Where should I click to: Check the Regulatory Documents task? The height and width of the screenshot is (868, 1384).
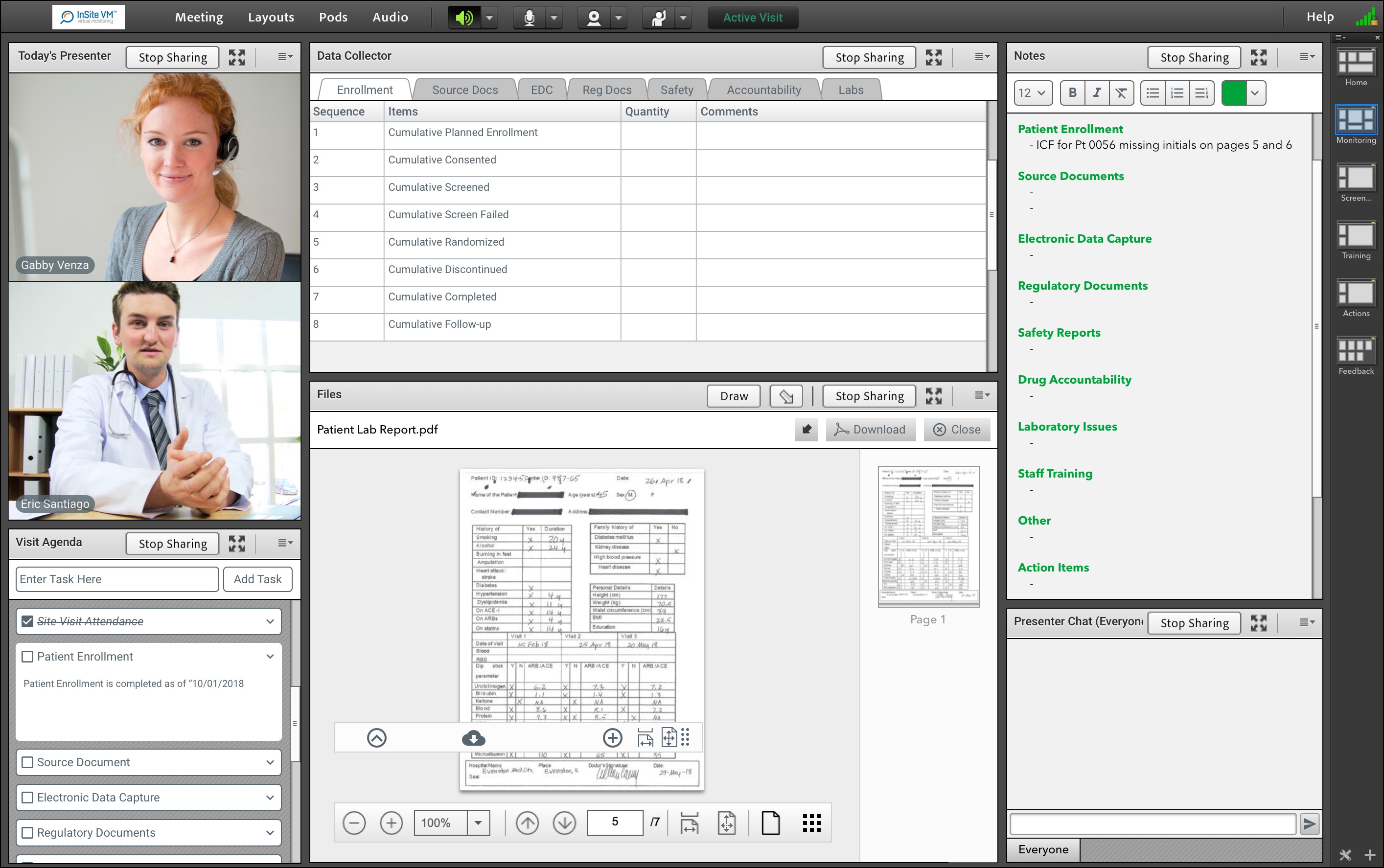click(x=27, y=832)
